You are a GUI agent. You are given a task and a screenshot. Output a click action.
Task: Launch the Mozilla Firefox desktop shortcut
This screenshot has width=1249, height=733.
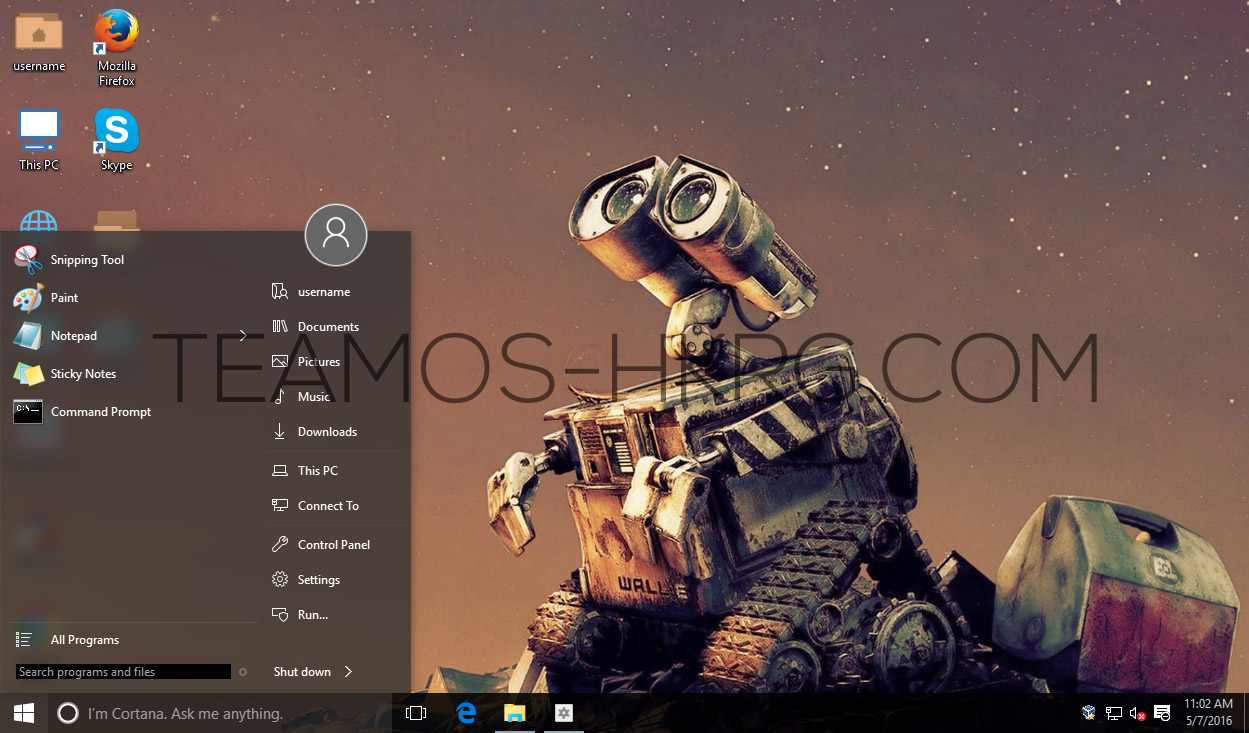(117, 47)
